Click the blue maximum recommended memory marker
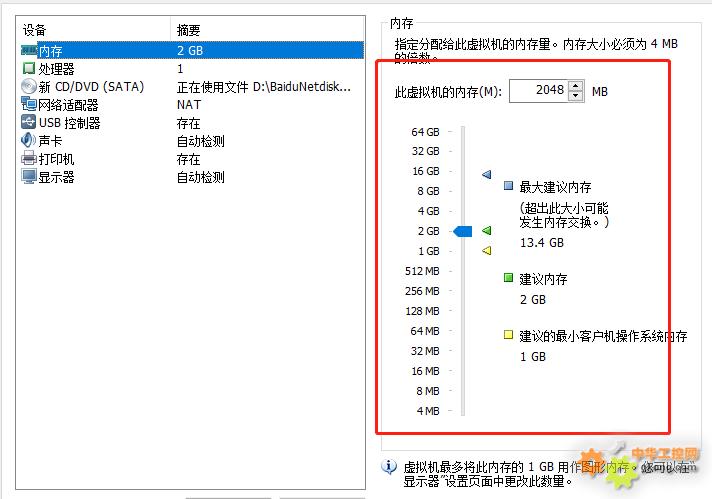The image size is (712, 499). click(487, 174)
